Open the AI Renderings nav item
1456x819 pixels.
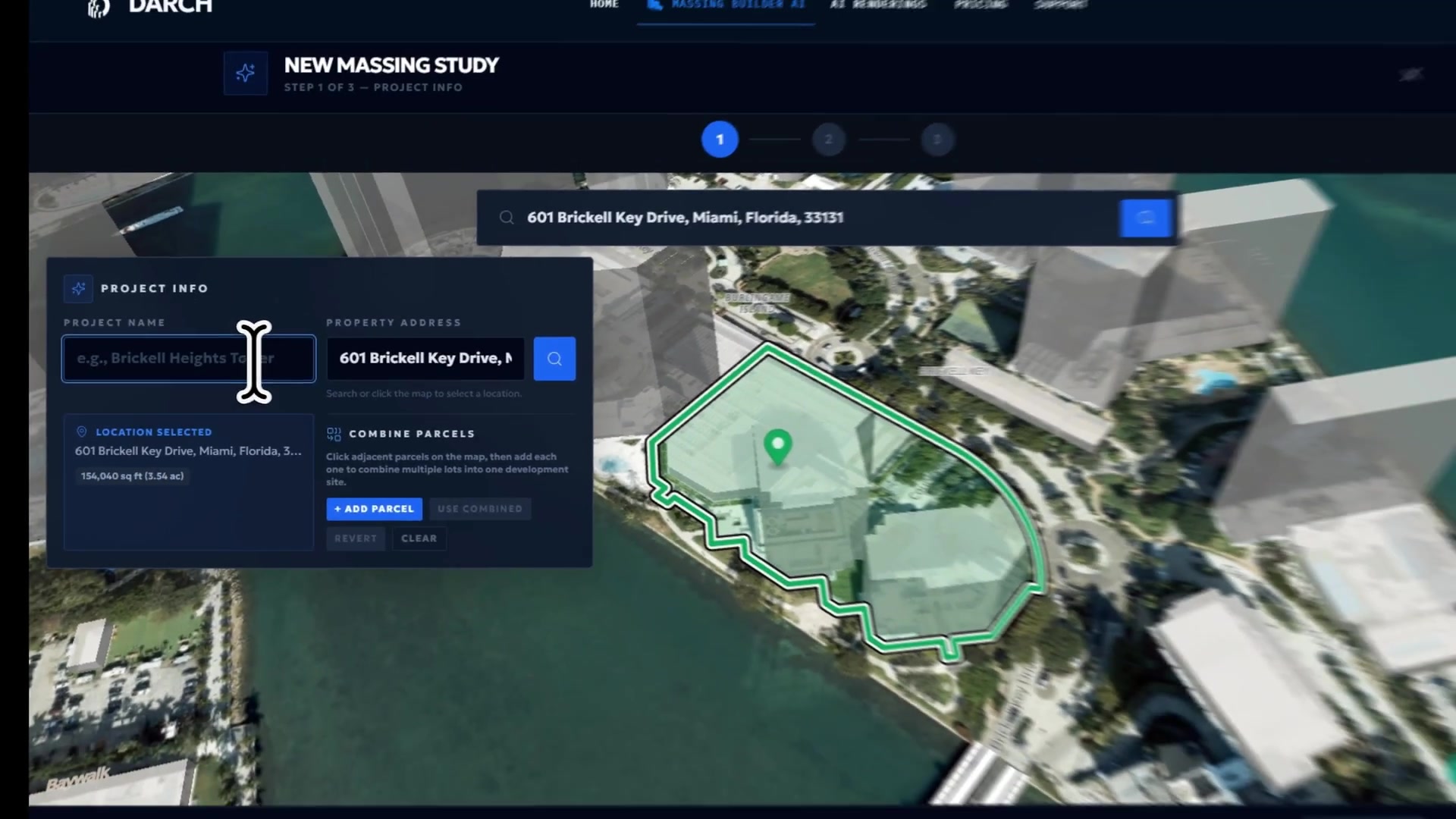point(878,5)
